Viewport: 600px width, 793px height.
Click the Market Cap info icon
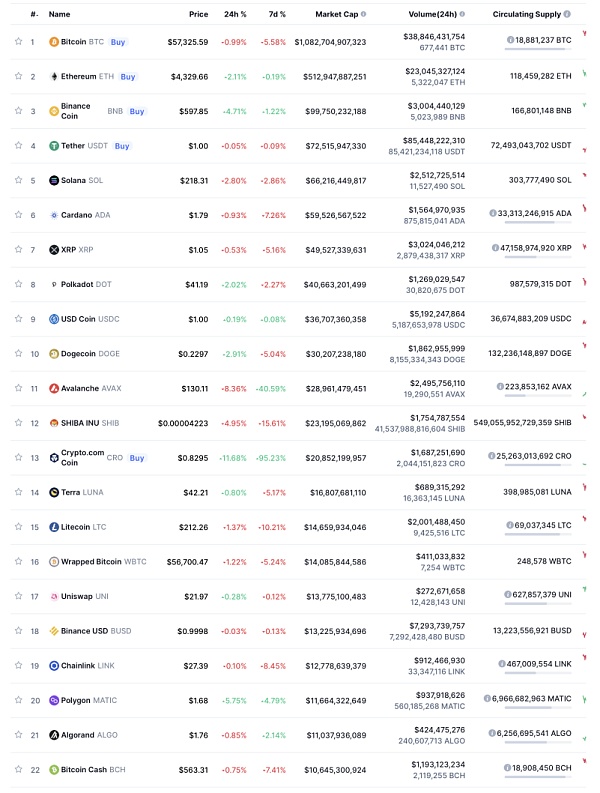[364, 14]
